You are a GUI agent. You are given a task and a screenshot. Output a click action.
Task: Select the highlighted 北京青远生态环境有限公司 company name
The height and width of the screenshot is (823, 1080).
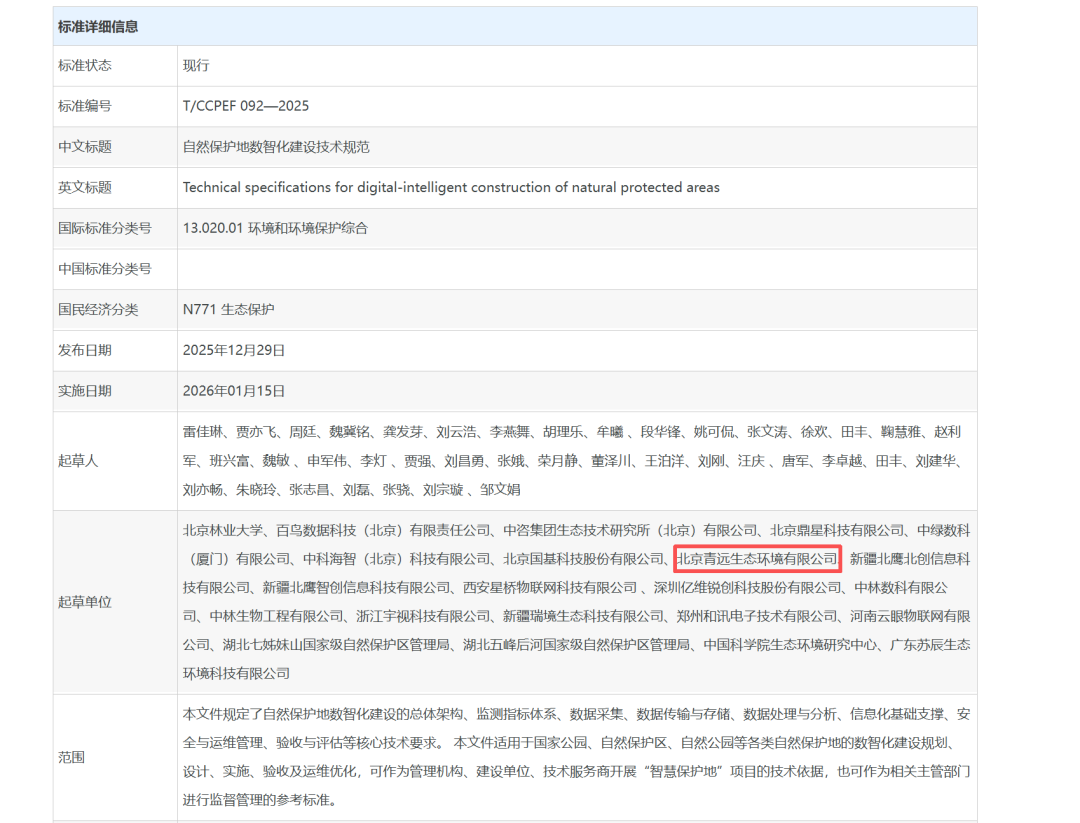tap(756, 558)
